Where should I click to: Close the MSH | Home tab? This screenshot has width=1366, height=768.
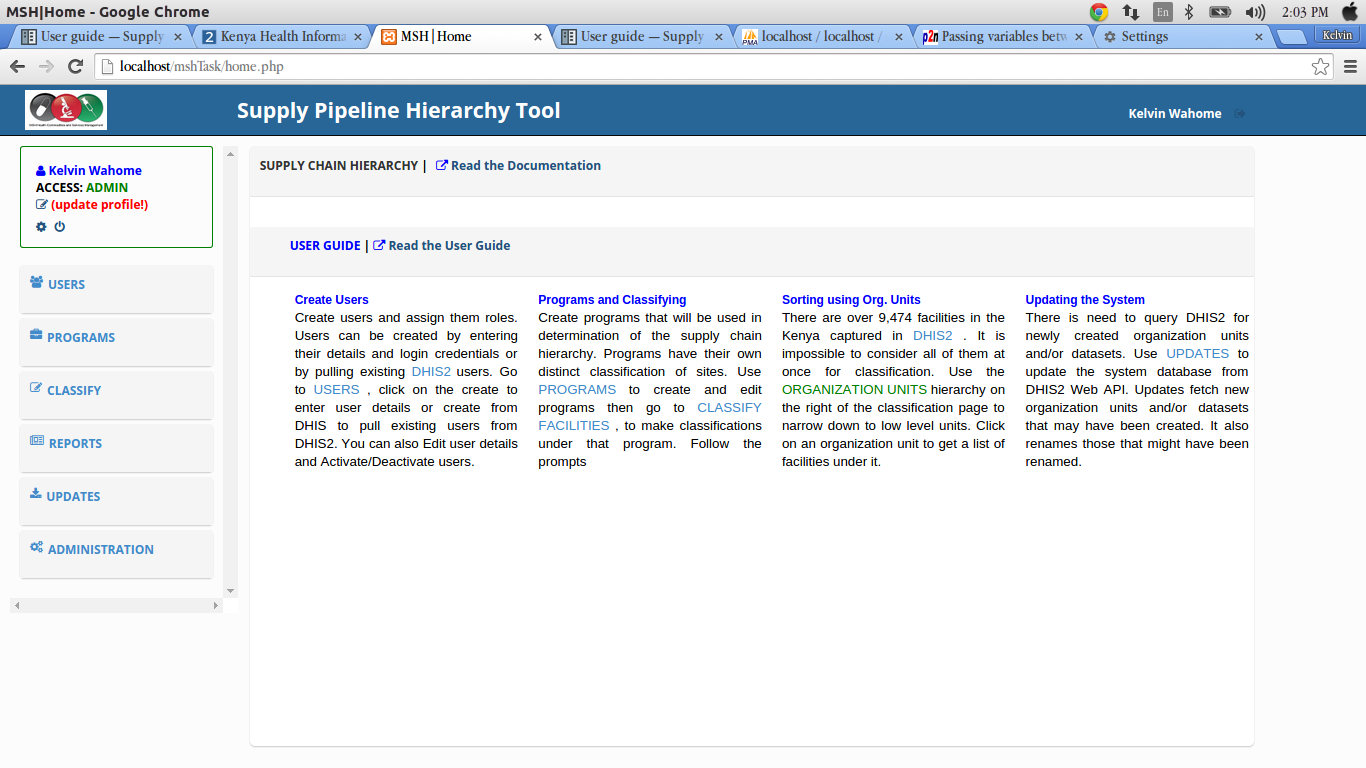coord(538,37)
